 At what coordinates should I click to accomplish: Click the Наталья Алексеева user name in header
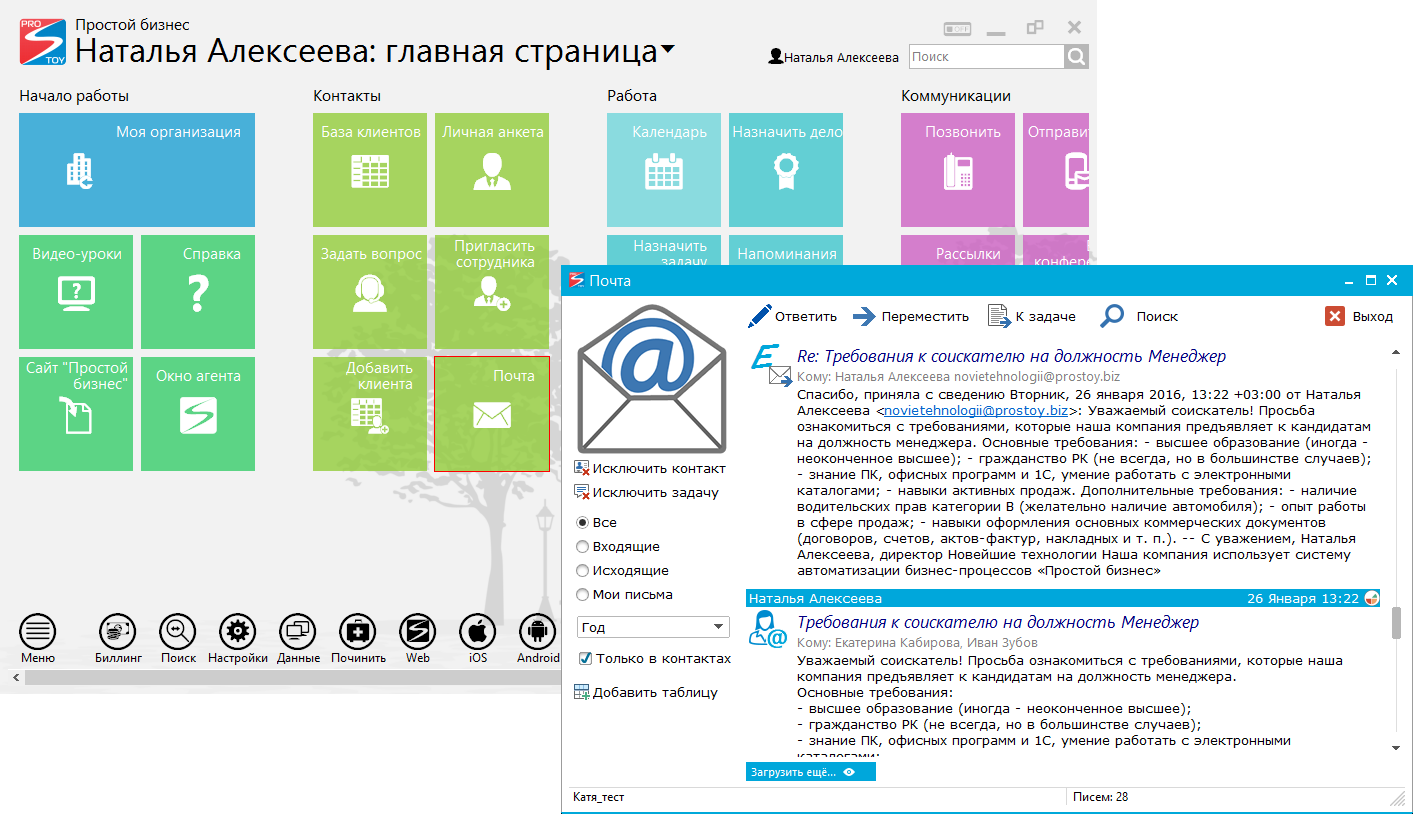[x=833, y=57]
